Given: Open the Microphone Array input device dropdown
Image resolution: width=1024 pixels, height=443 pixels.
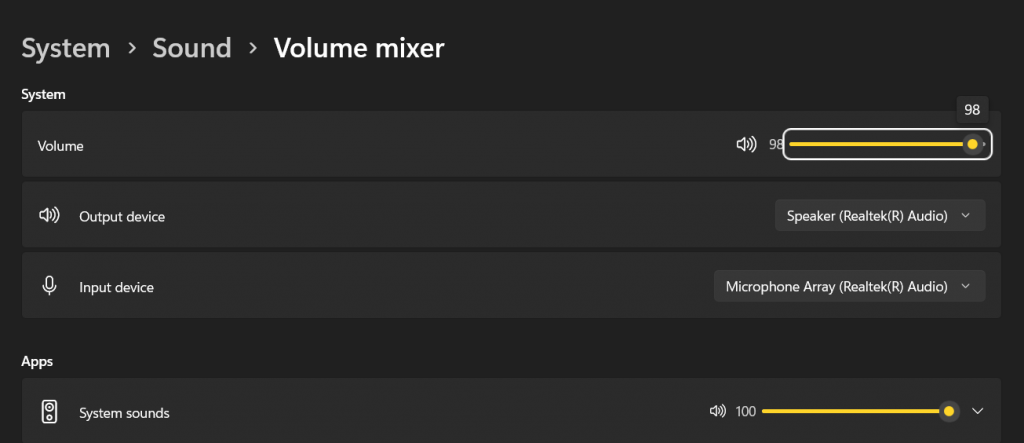Looking at the screenshot, I should point(848,286).
